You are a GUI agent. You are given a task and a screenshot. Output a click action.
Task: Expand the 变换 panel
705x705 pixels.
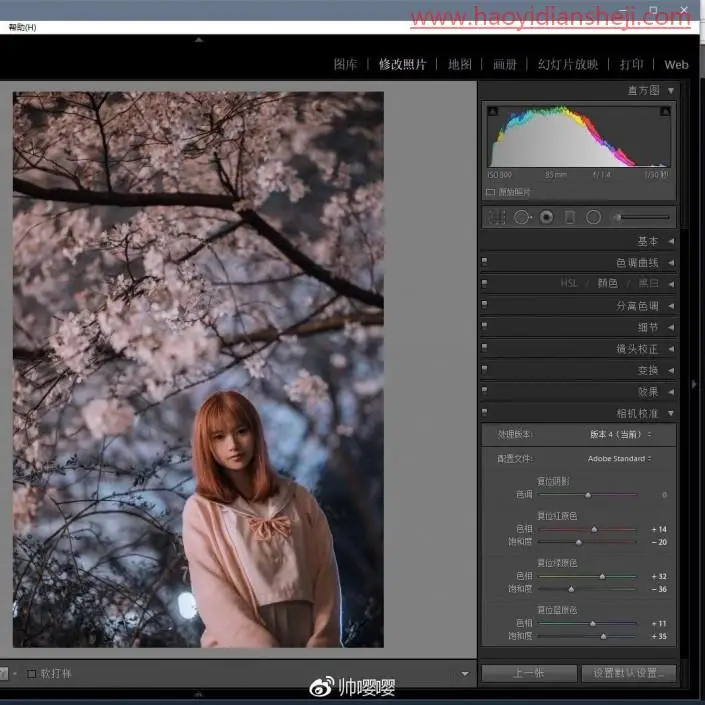point(671,370)
